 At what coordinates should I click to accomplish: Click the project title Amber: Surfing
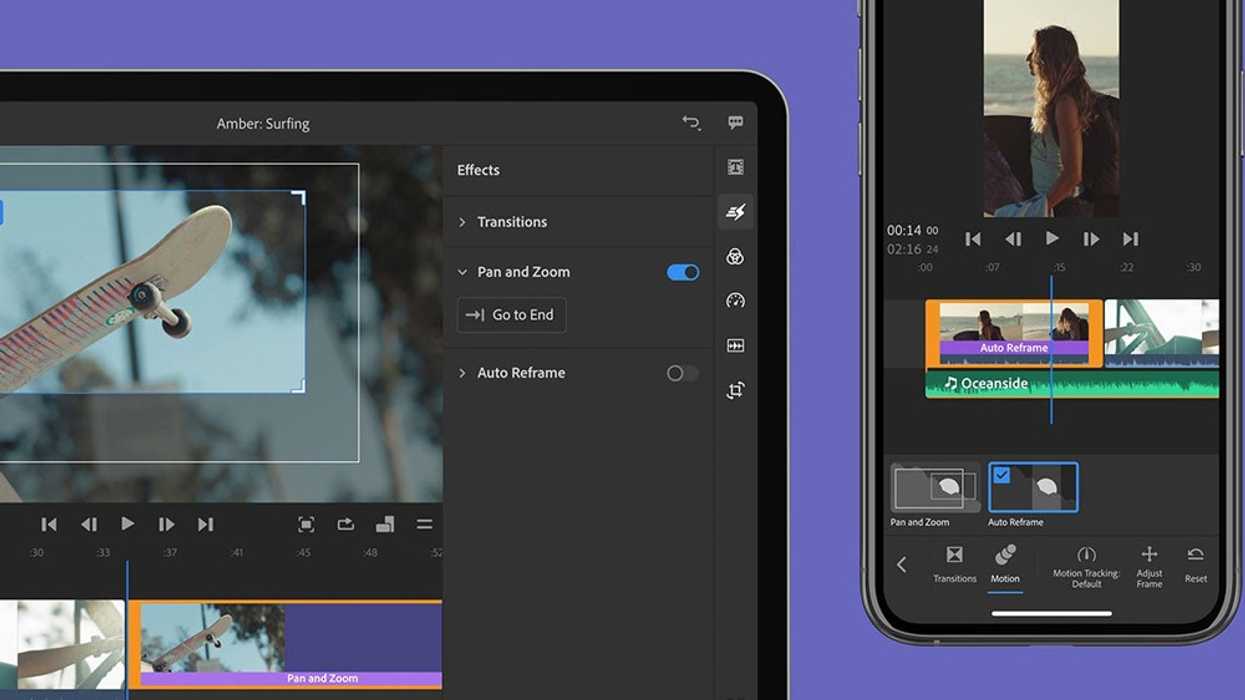pyautogui.click(x=263, y=124)
